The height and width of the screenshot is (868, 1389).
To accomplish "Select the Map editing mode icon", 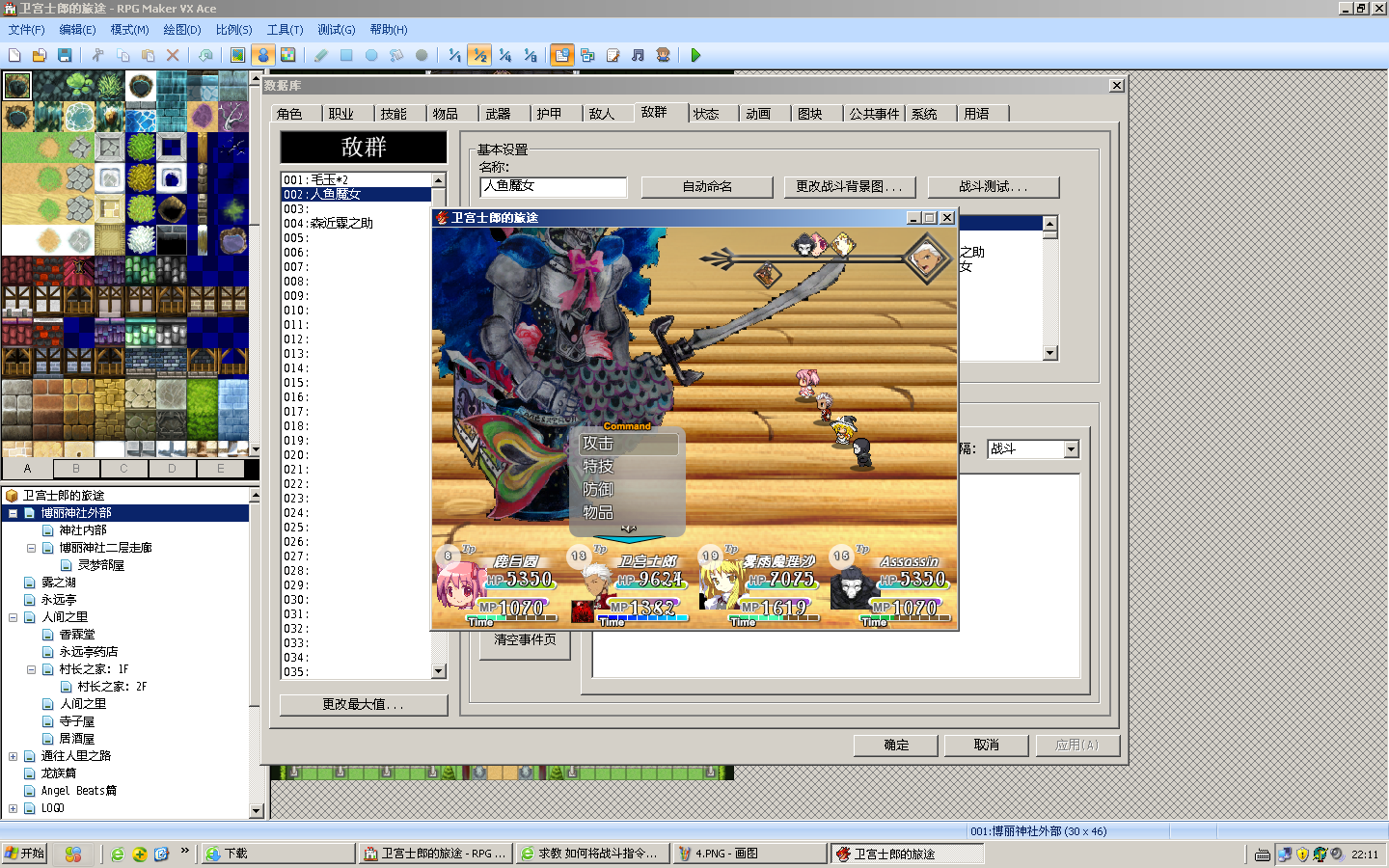I will point(237,56).
